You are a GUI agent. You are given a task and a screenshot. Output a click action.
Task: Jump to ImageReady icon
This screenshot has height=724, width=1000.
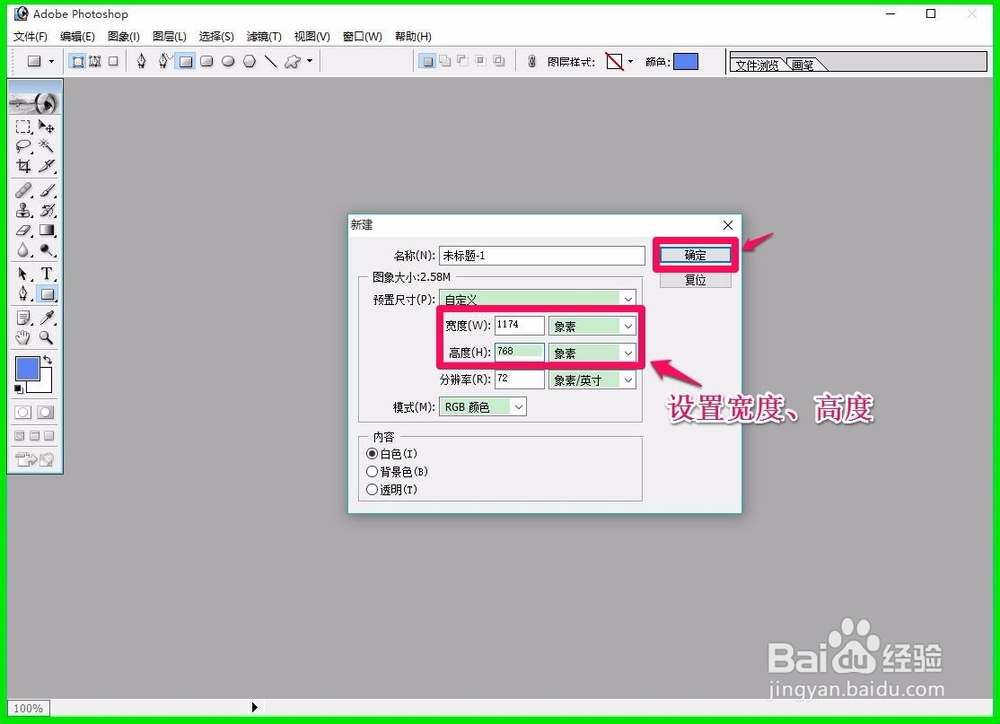[34, 459]
